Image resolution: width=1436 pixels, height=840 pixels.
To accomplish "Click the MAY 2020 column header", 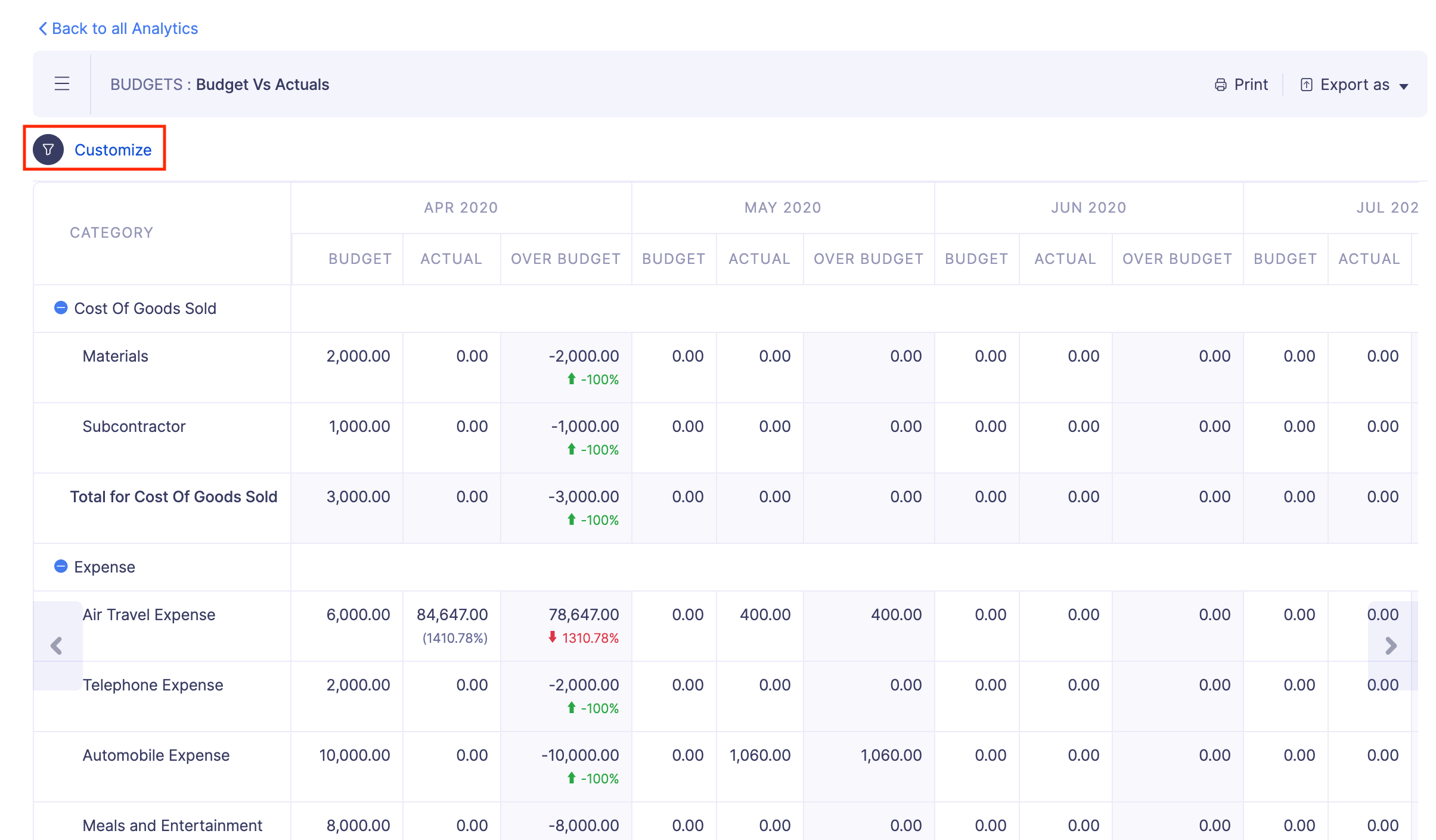I will (x=783, y=207).
